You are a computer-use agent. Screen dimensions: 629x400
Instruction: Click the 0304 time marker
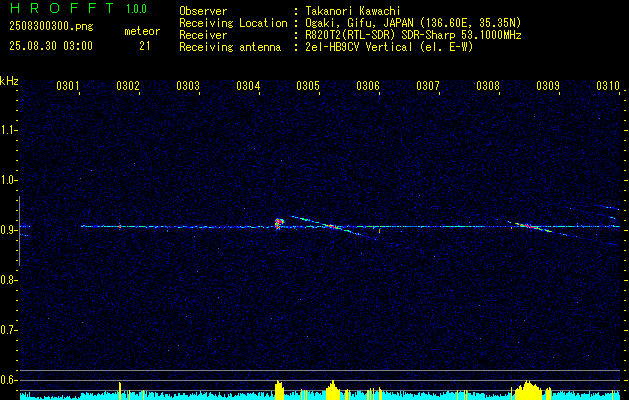[248, 85]
